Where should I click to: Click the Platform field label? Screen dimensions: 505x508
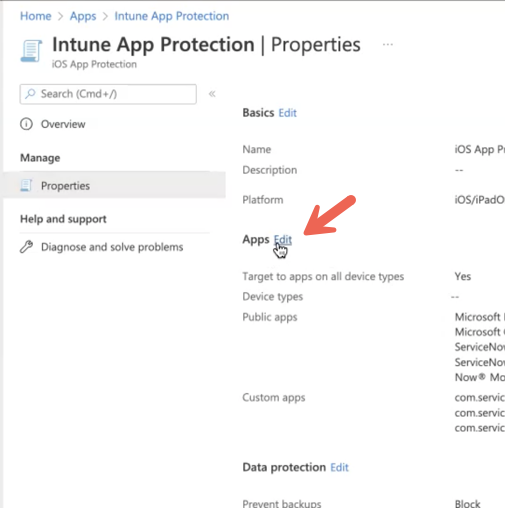(263, 200)
